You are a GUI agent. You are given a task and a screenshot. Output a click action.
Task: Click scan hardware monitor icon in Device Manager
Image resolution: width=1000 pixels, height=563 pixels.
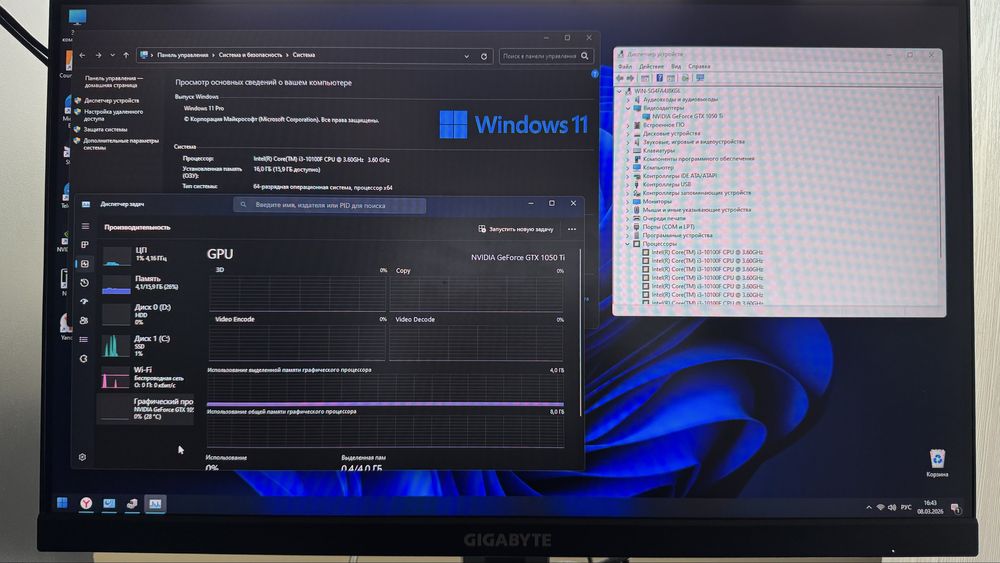click(700, 78)
